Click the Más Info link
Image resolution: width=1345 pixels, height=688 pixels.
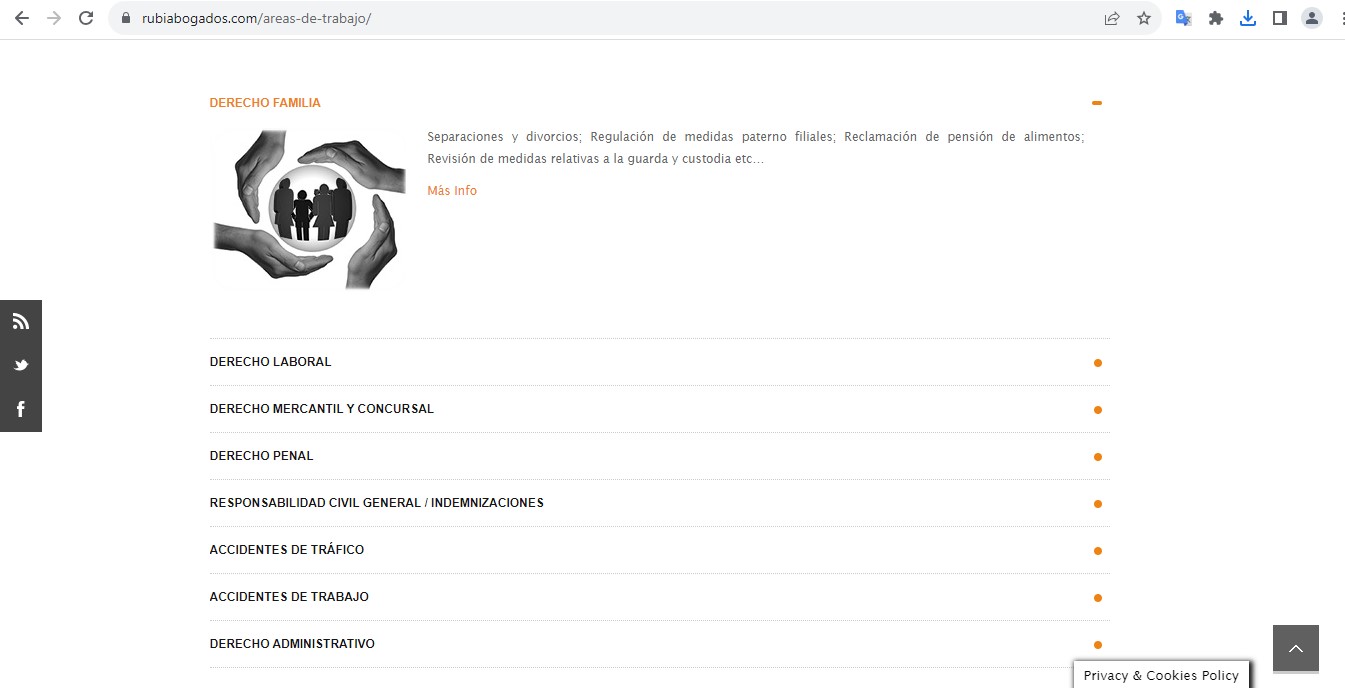452,191
